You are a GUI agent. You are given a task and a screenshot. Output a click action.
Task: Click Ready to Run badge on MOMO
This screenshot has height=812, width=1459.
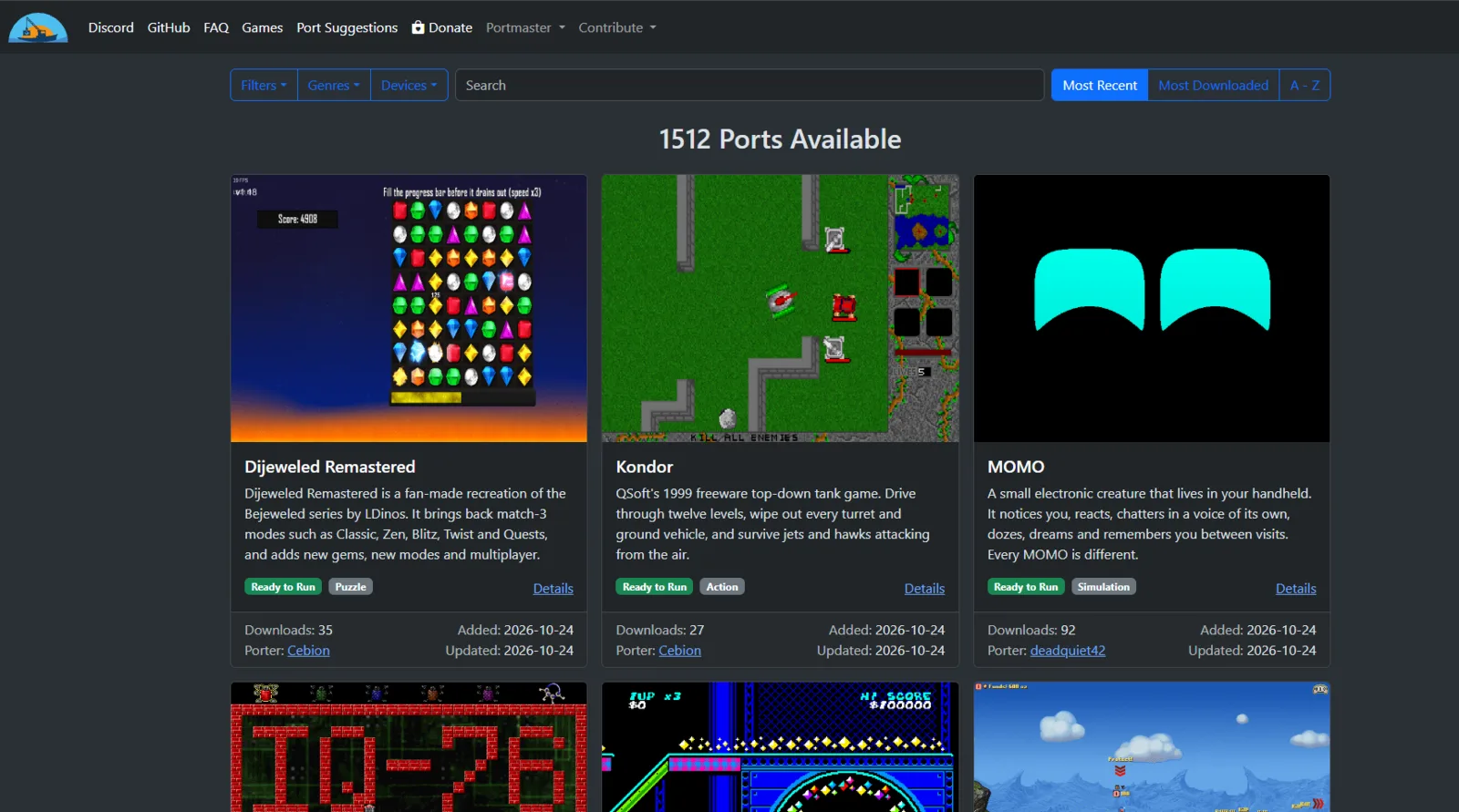click(x=1026, y=587)
